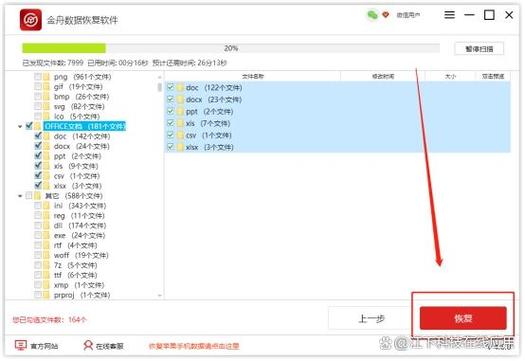
Task: Click the 上一步 button
Action: (371, 318)
